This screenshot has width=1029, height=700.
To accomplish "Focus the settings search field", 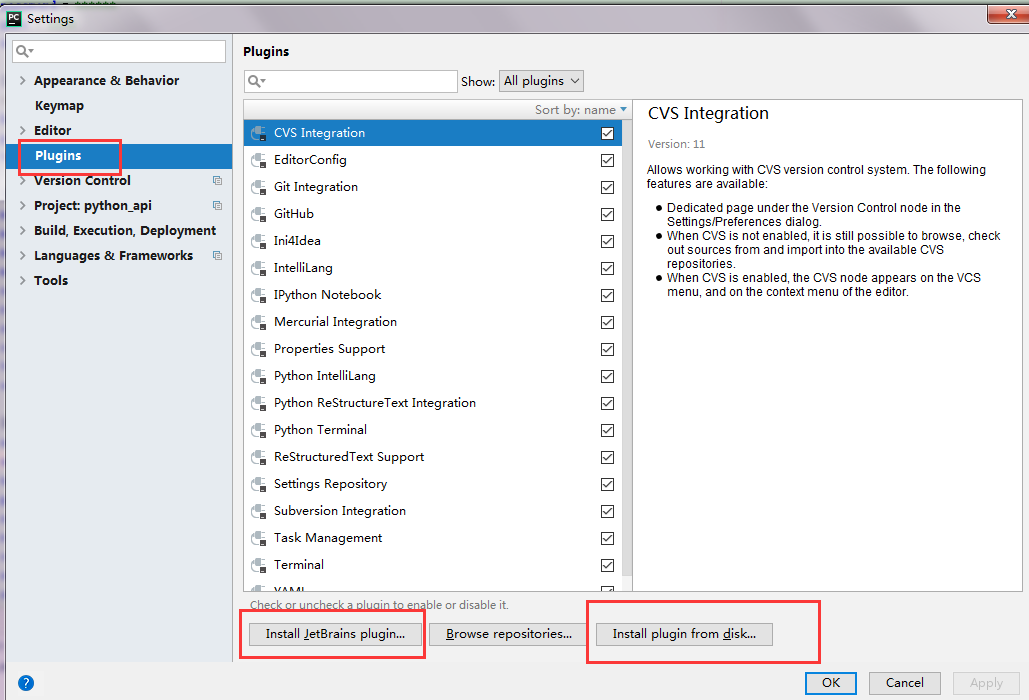I will [x=119, y=51].
